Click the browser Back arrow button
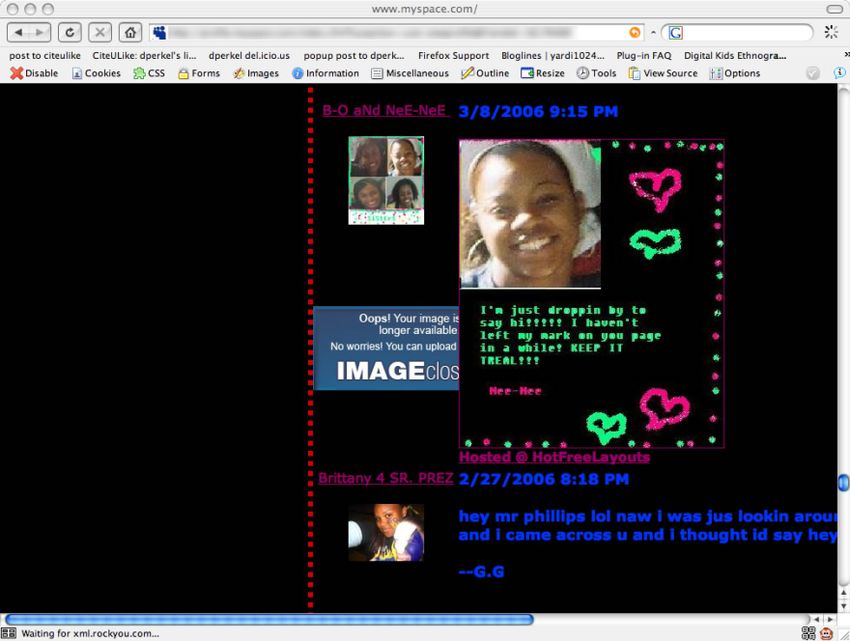This screenshot has height=641, width=850. pos(18,33)
